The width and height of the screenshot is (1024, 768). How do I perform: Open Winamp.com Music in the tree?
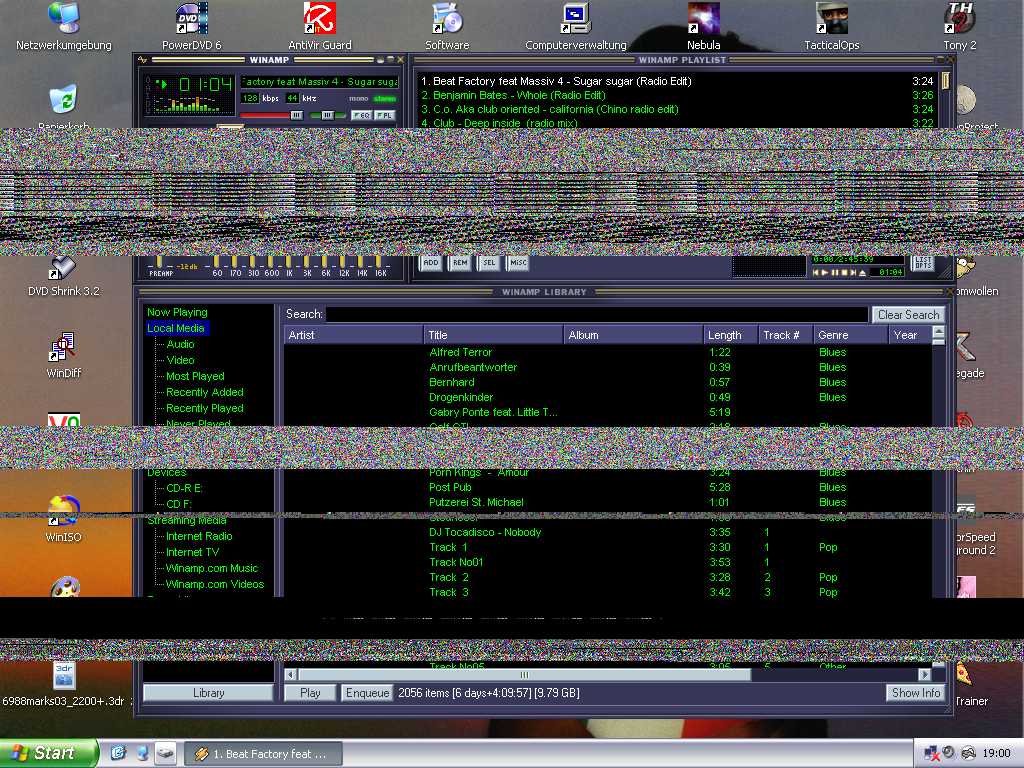[x=212, y=568]
